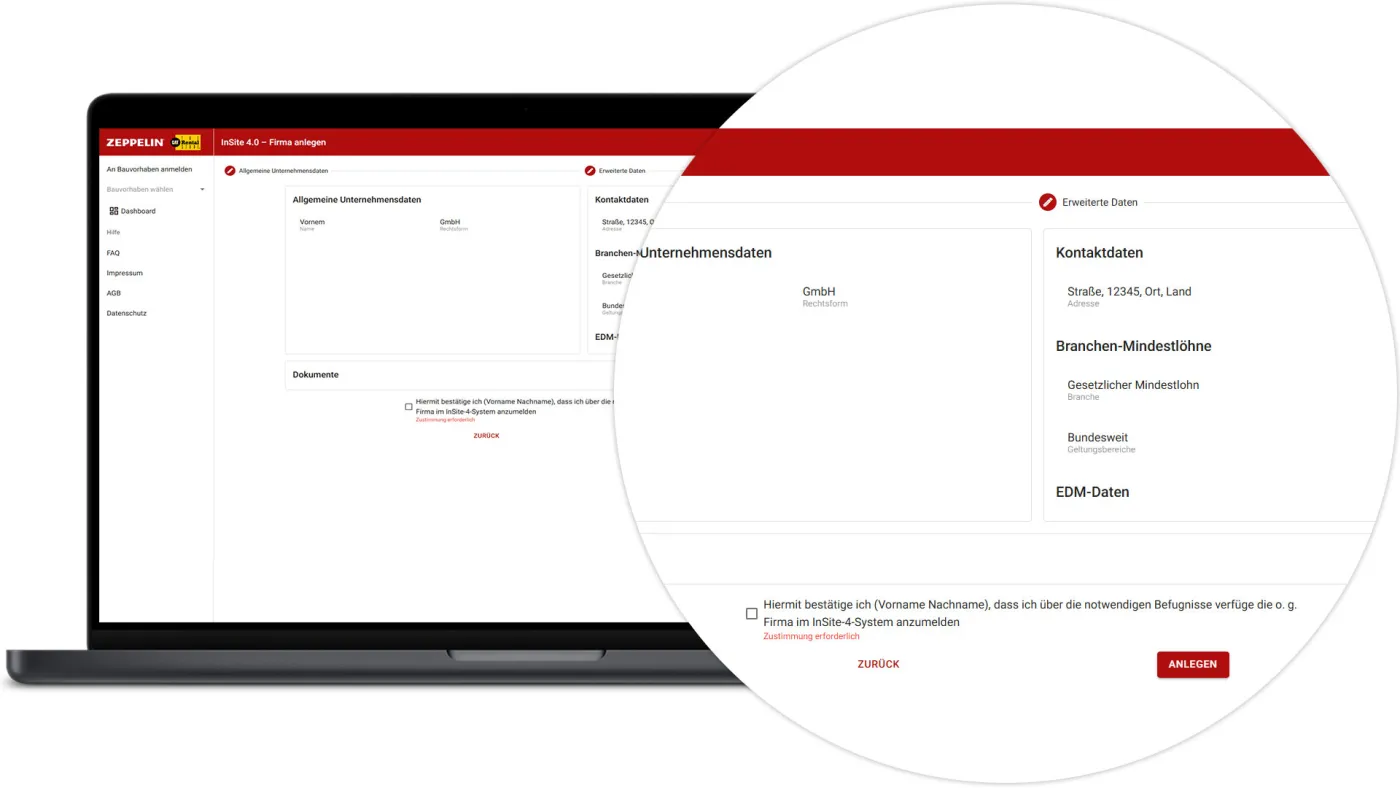This screenshot has width=1400, height=788.
Task: Select FAQ in the sidebar menu
Action: pos(113,253)
